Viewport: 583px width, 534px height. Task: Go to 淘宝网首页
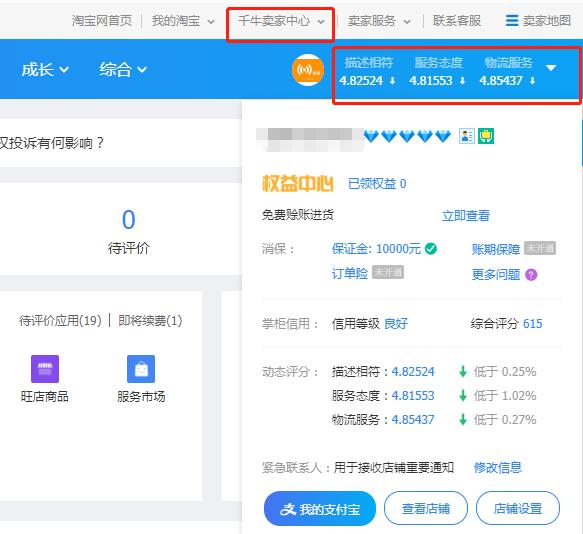102,21
